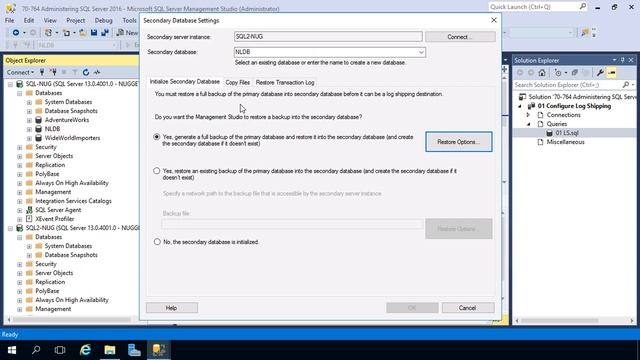Click the Navigate Backward toolbar icon
640x360 pixels.
pos(16,33)
